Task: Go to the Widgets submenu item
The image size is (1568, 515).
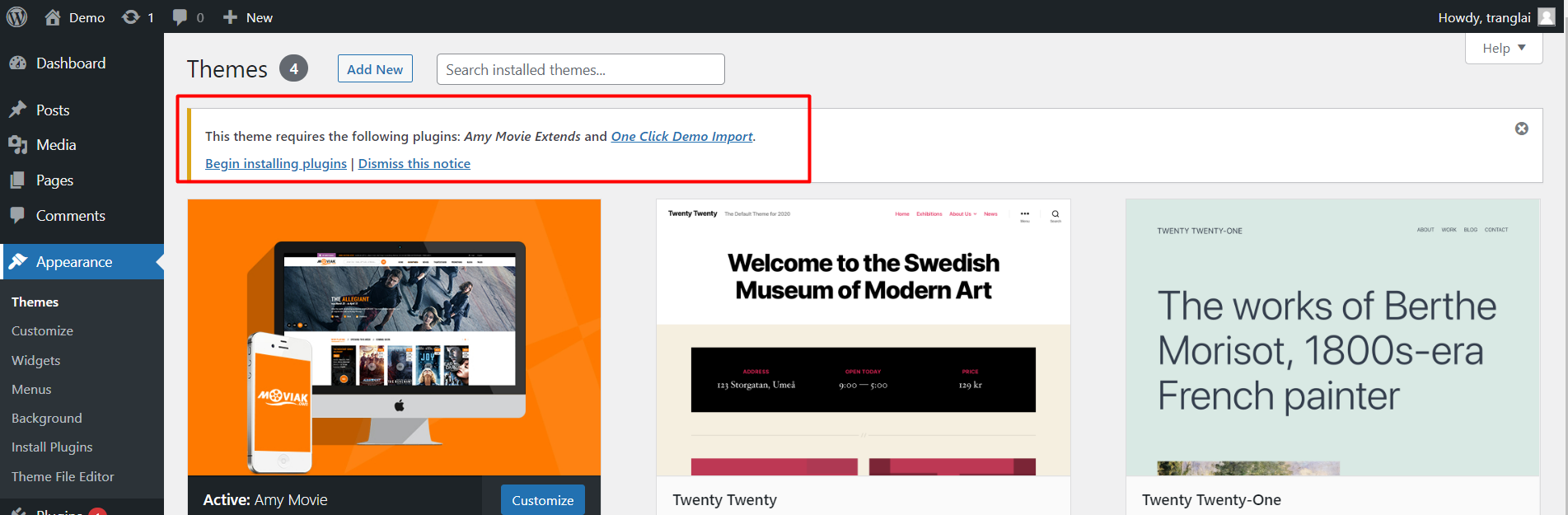Action: coord(36,360)
